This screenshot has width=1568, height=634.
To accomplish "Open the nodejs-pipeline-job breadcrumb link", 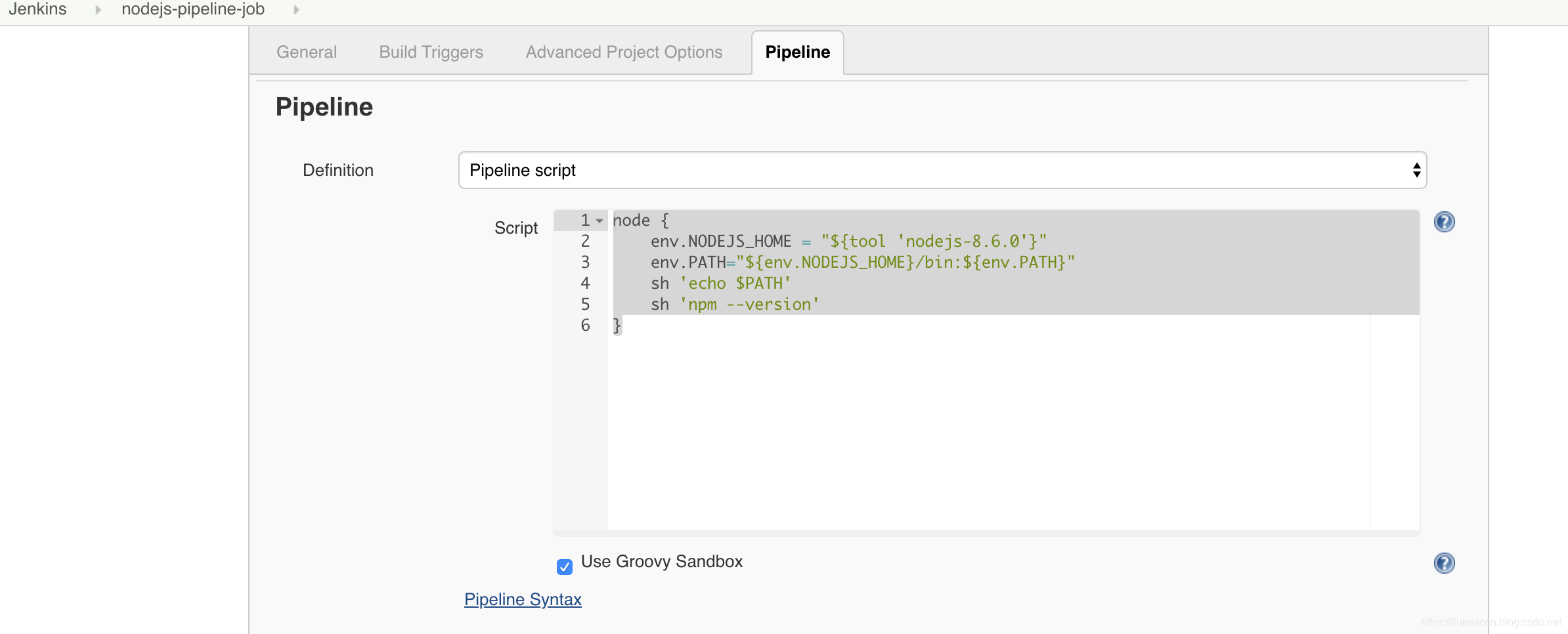I will coord(193,9).
